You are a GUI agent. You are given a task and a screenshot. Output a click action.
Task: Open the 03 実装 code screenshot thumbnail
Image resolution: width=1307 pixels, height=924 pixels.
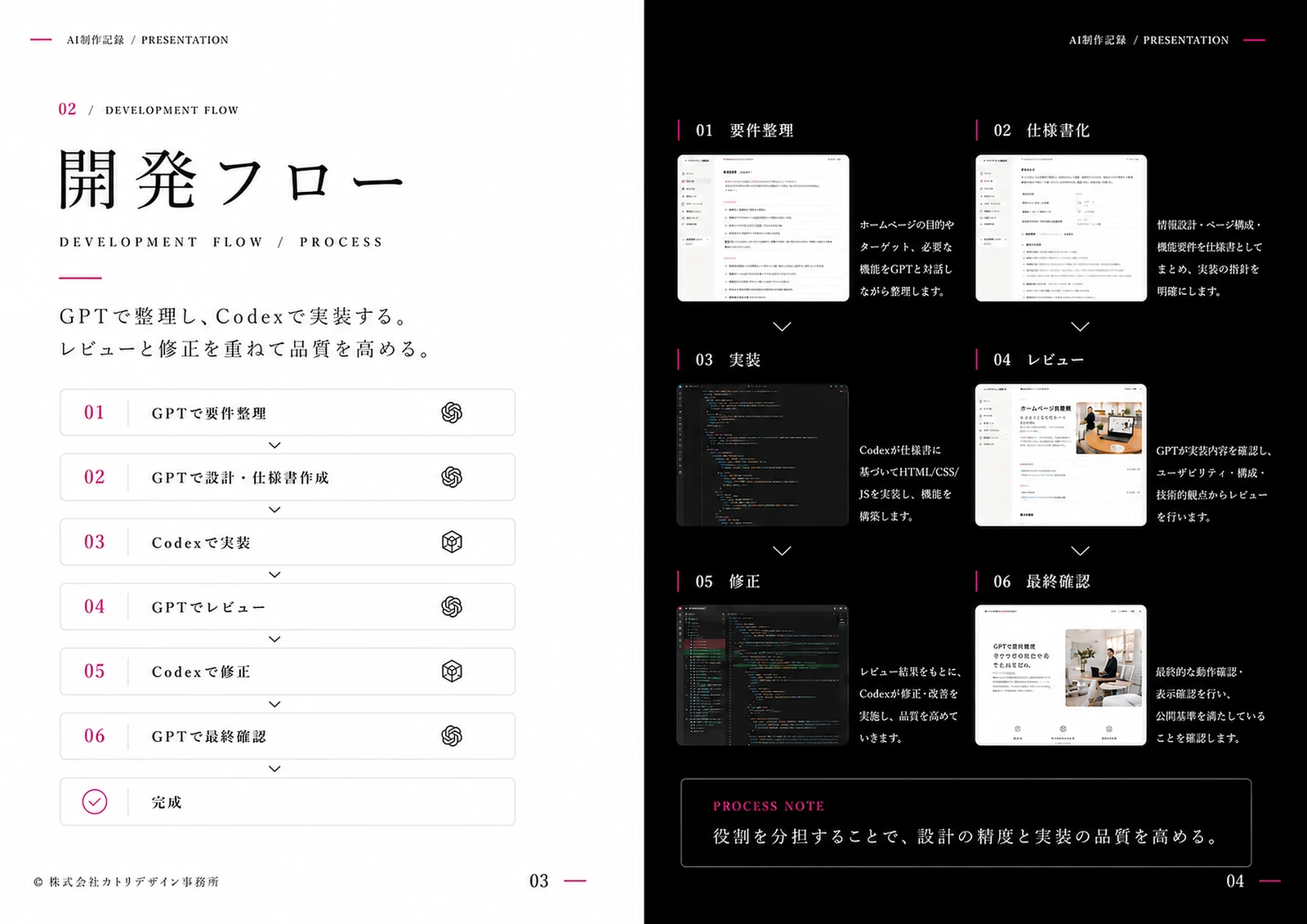[x=763, y=454]
